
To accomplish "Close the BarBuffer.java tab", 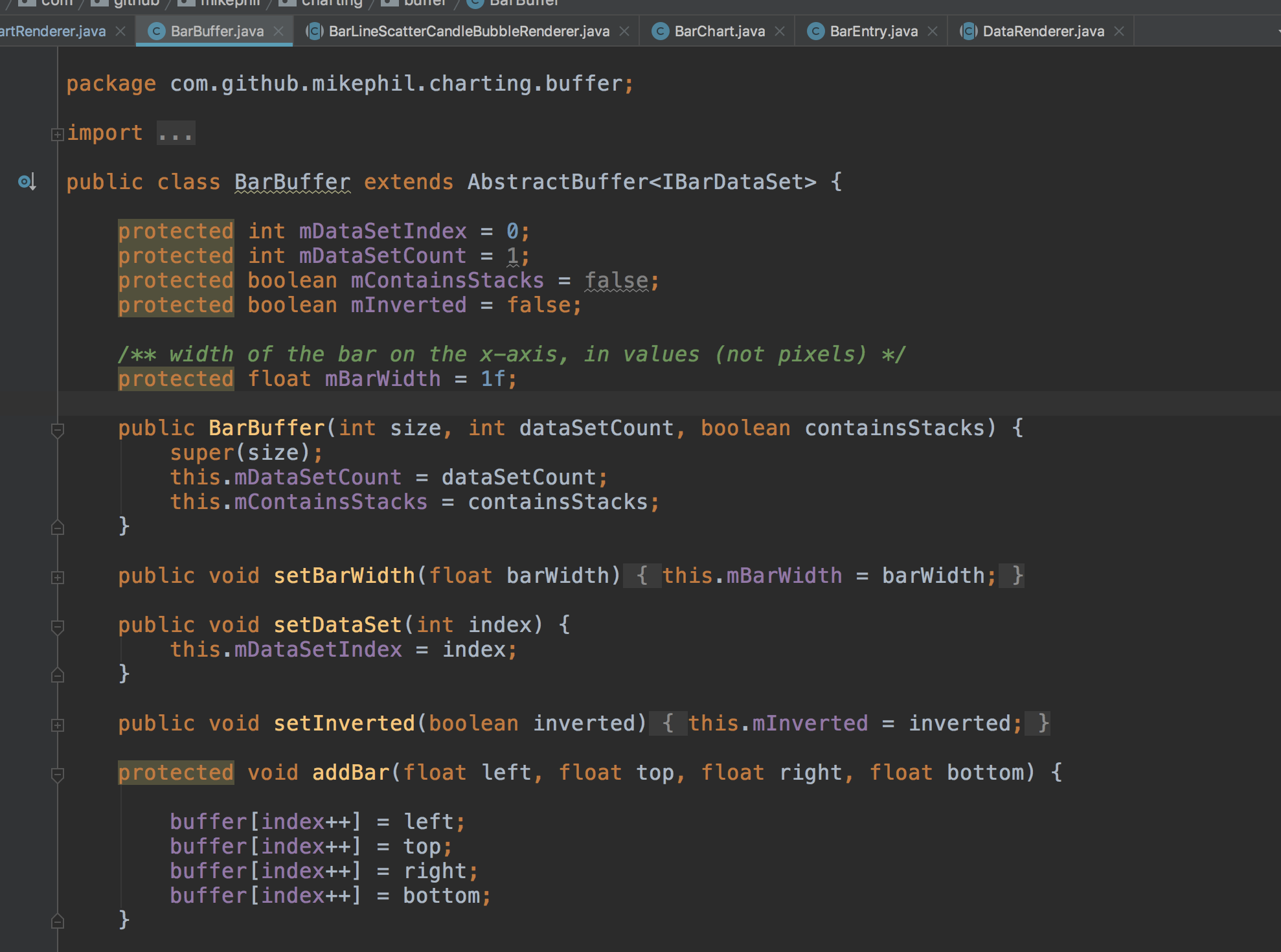I will (x=278, y=31).
